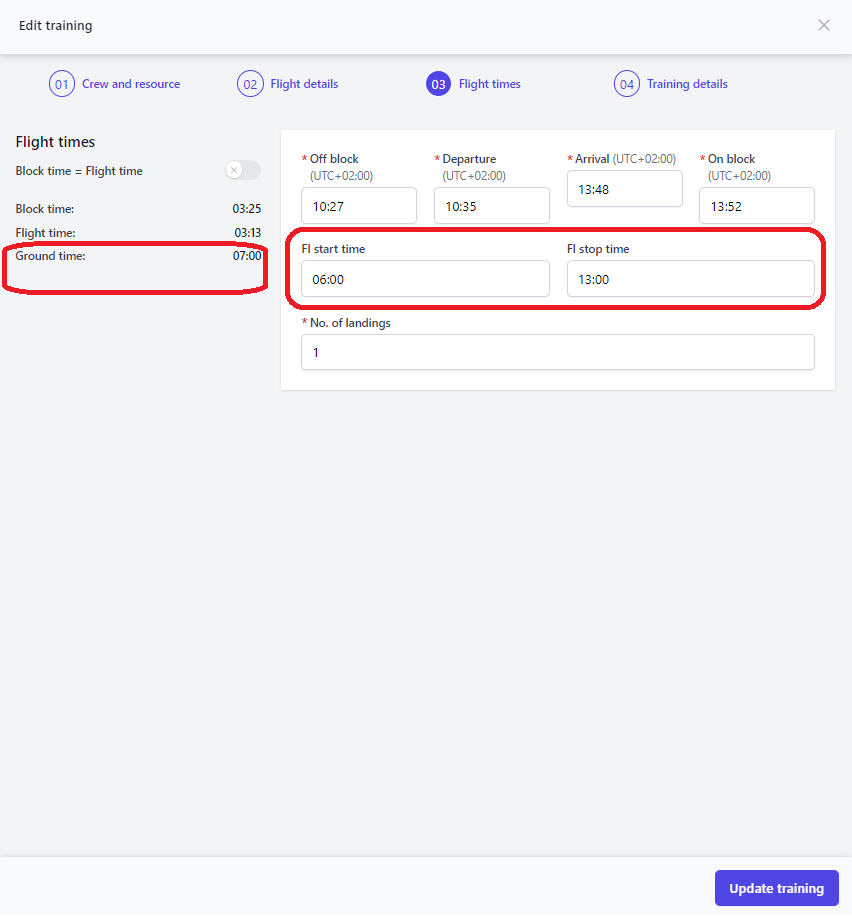This screenshot has width=852, height=916.
Task: Click the FI stop time field
Action: [x=691, y=279]
